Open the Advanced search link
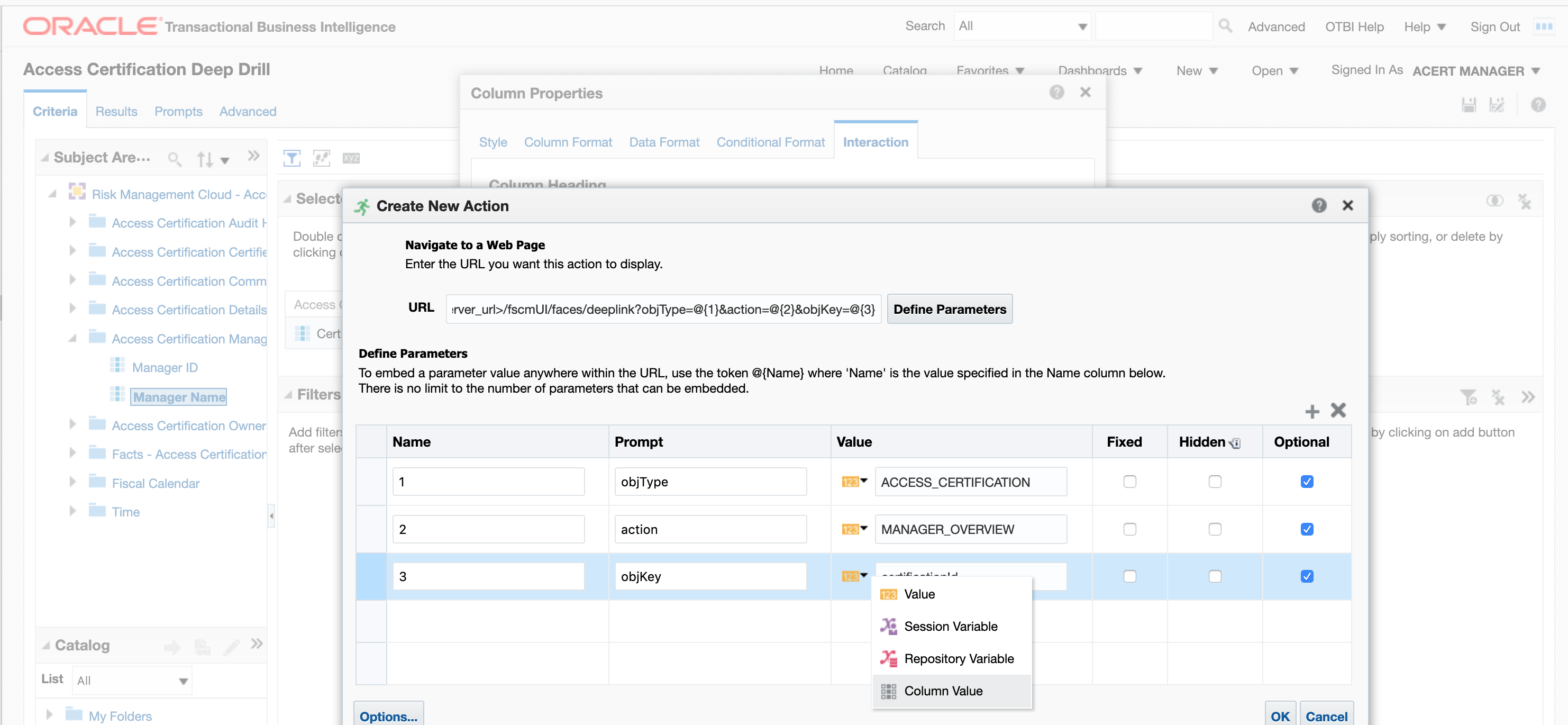This screenshot has width=1568, height=725. click(1276, 27)
